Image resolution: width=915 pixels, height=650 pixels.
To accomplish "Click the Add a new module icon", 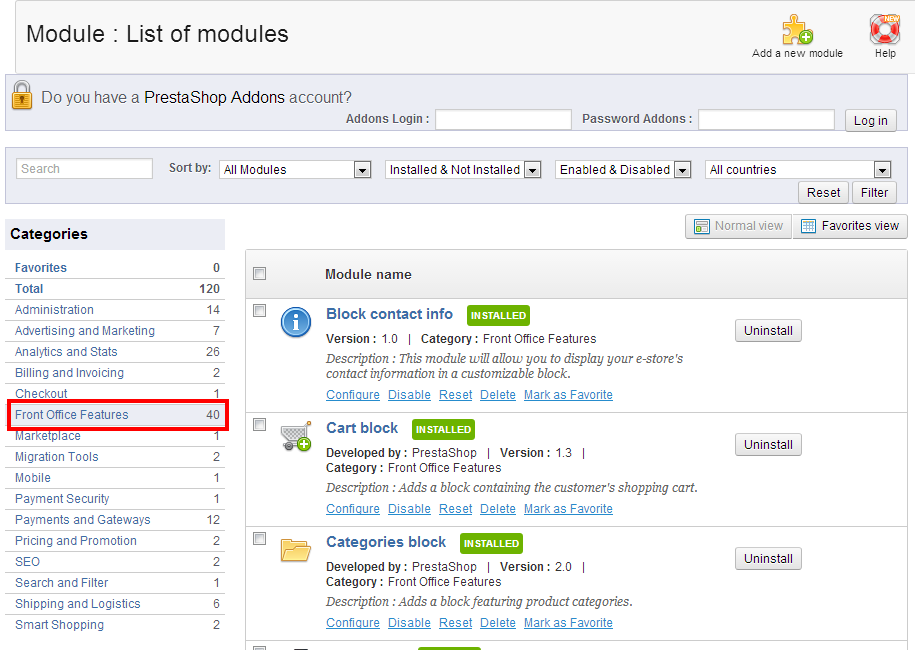I will coord(797,29).
